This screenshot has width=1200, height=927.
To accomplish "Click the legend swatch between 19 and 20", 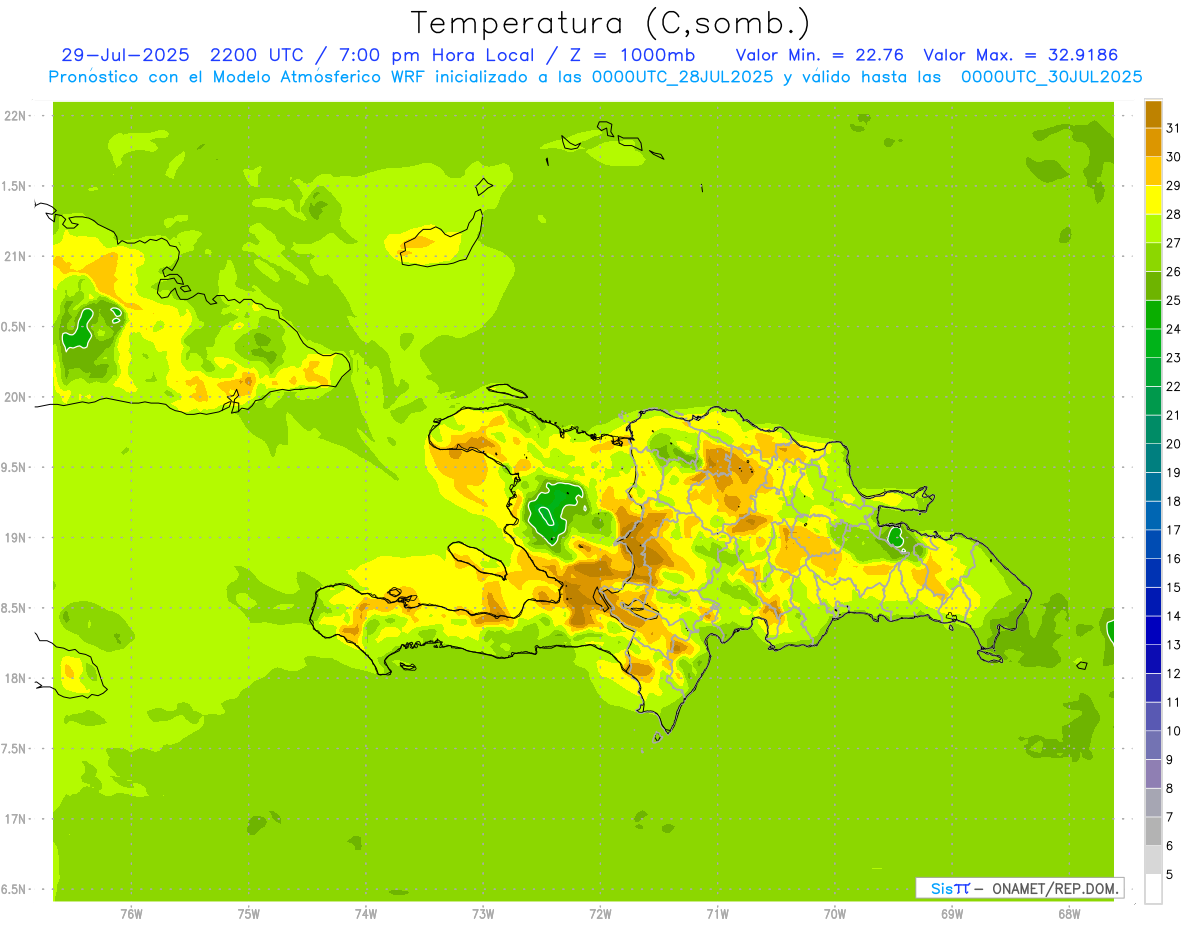I will [1153, 458].
